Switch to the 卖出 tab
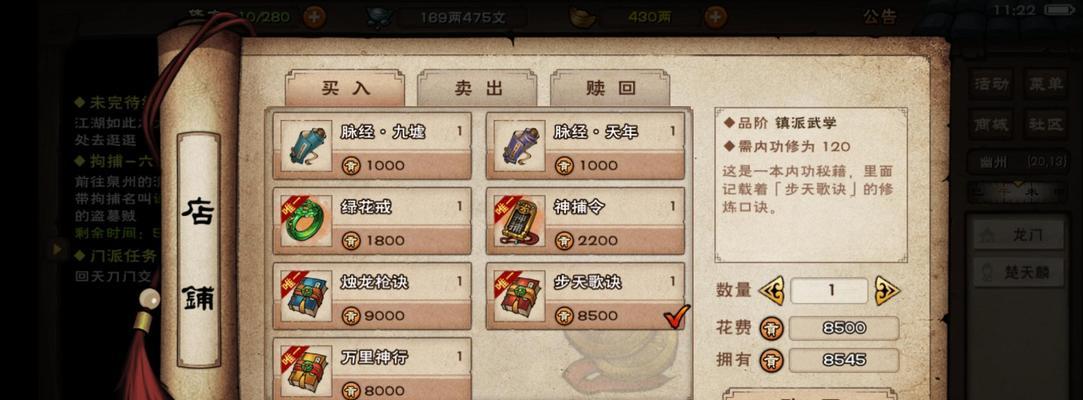 (x=478, y=88)
